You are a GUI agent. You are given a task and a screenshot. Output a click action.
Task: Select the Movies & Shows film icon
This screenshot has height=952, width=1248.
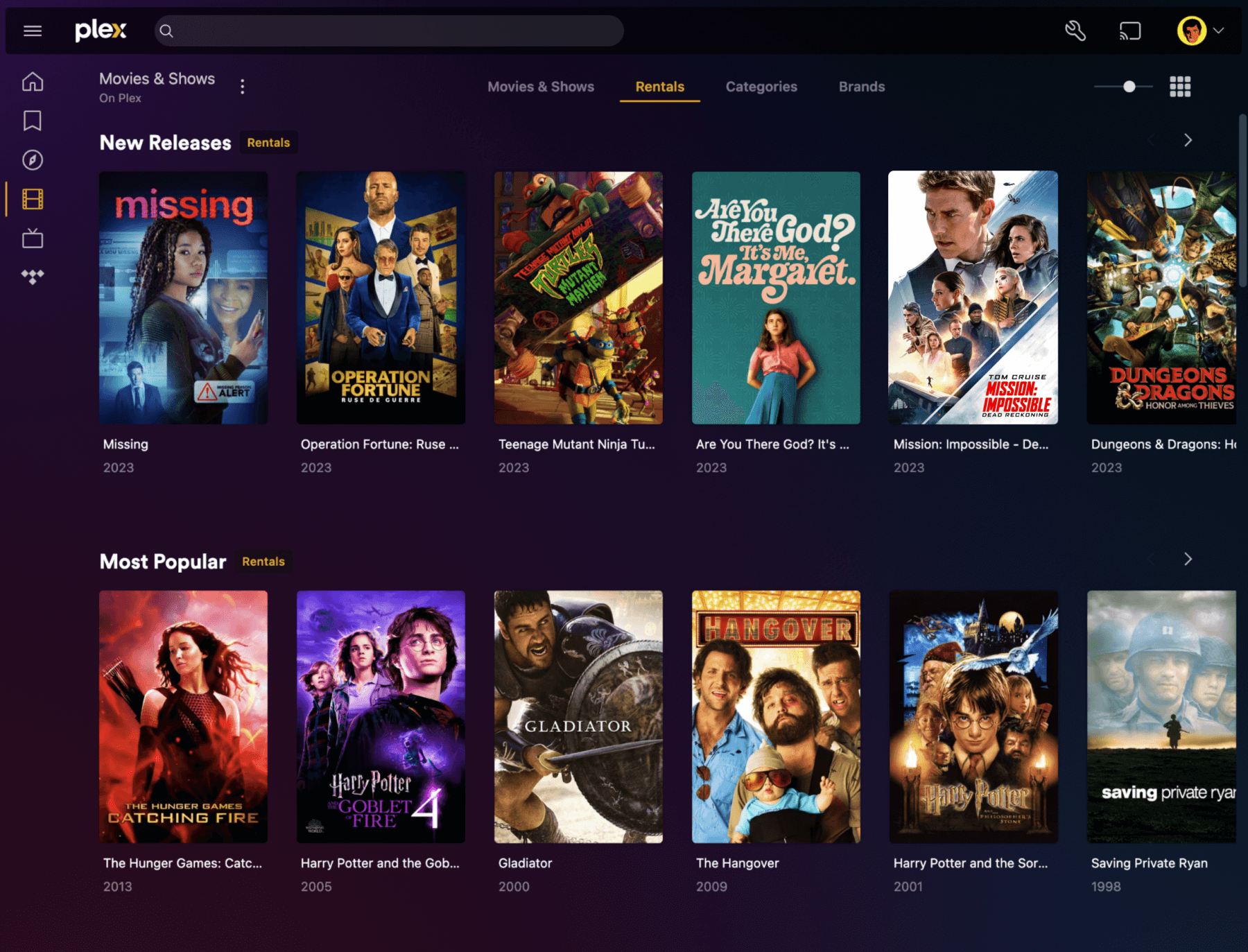coord(33,199)
